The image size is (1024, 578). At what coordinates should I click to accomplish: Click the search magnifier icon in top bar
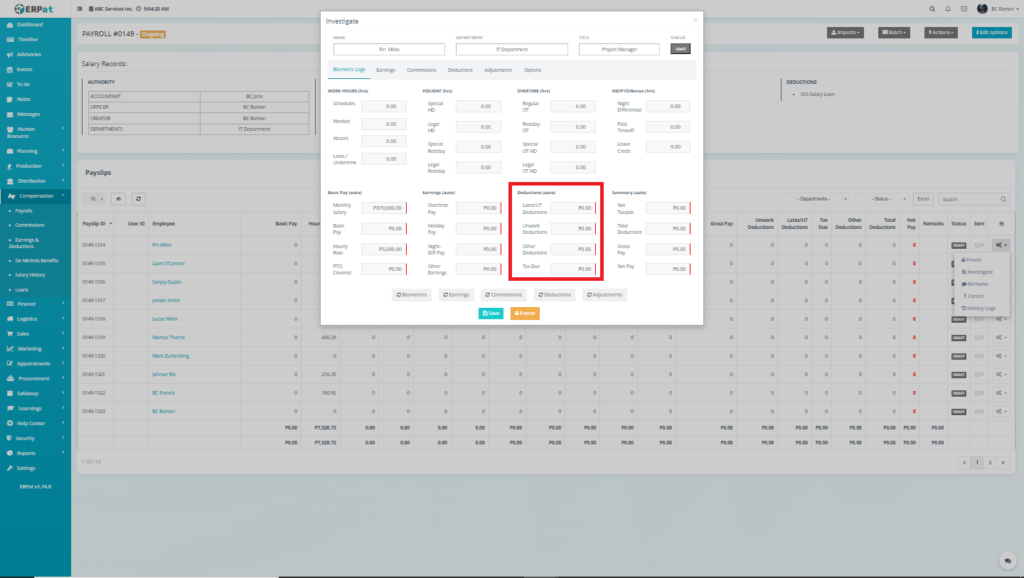(933, 8)
